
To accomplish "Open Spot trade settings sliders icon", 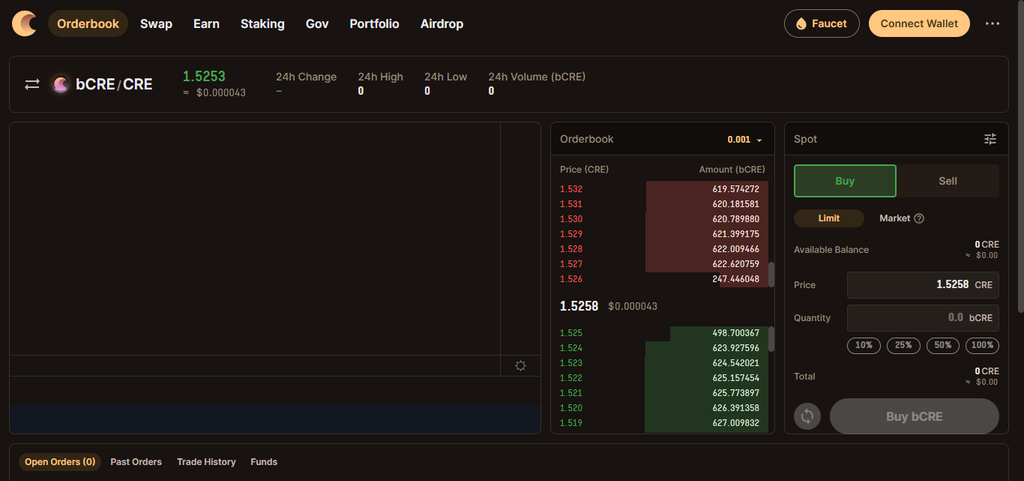I will [x=990, y=139].
